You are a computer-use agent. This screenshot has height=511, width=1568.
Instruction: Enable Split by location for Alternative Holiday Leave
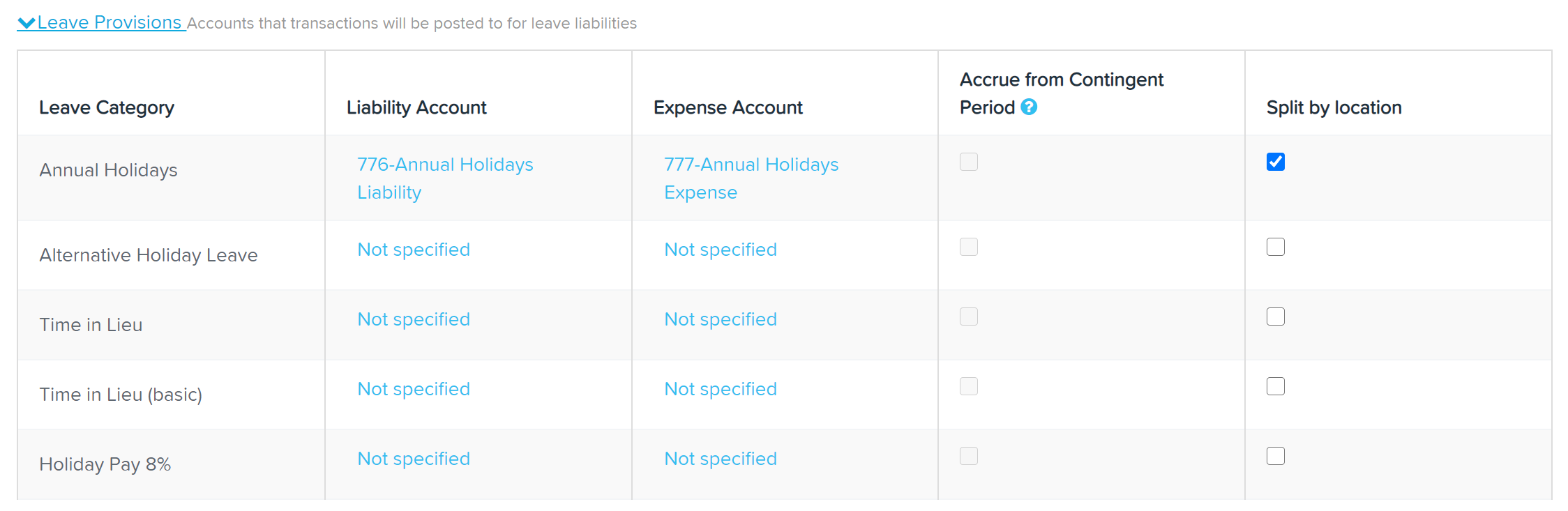click(x=1276, y=247)
